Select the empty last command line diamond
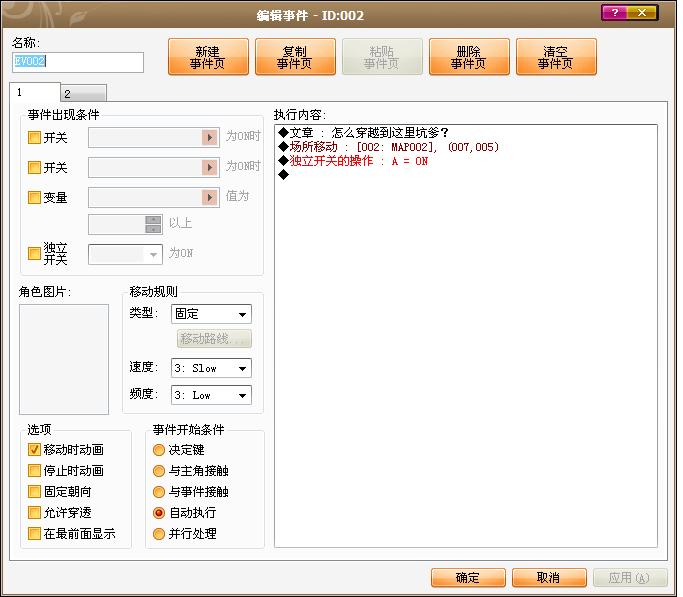 284,175
